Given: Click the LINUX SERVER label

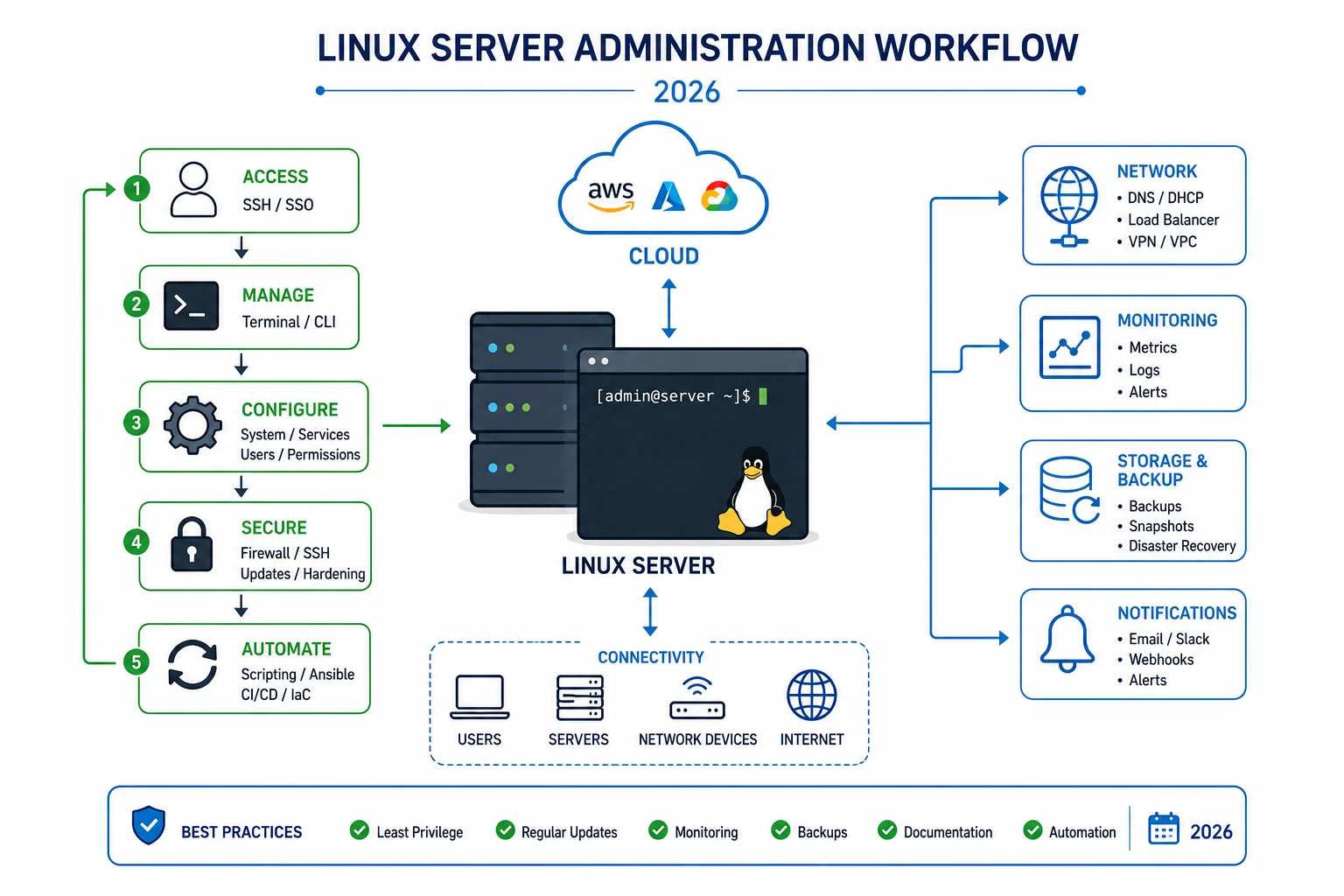Looking at the screenshot, I should click(639, 566).
